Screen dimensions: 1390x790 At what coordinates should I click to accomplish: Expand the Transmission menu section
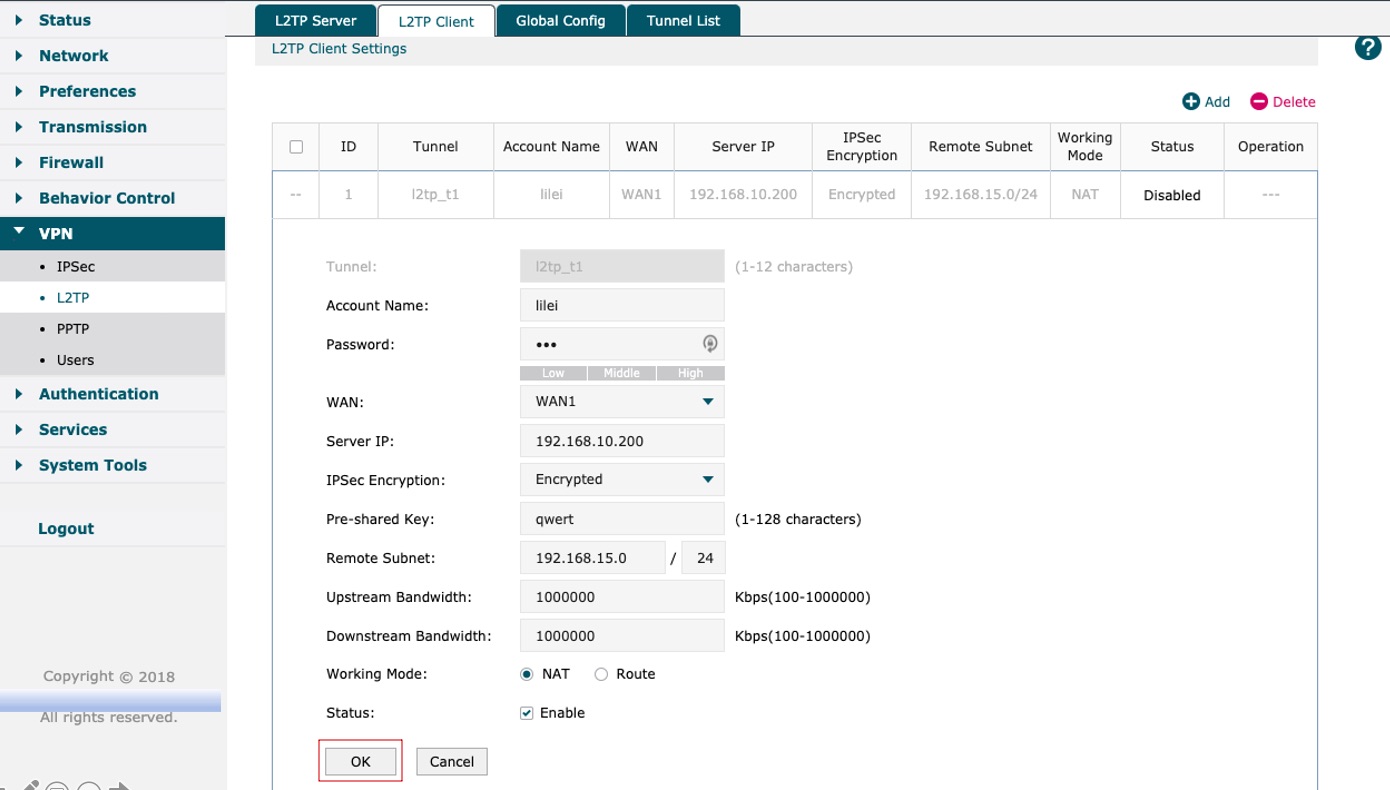coord(112,127)
